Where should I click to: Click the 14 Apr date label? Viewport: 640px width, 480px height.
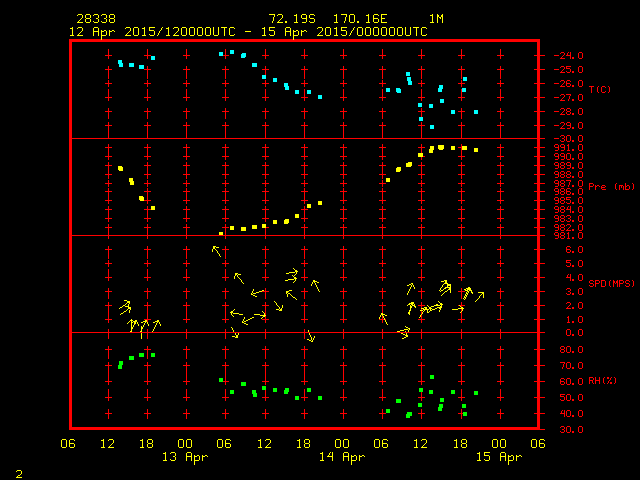pyautogui.click(x=342, y=457)
